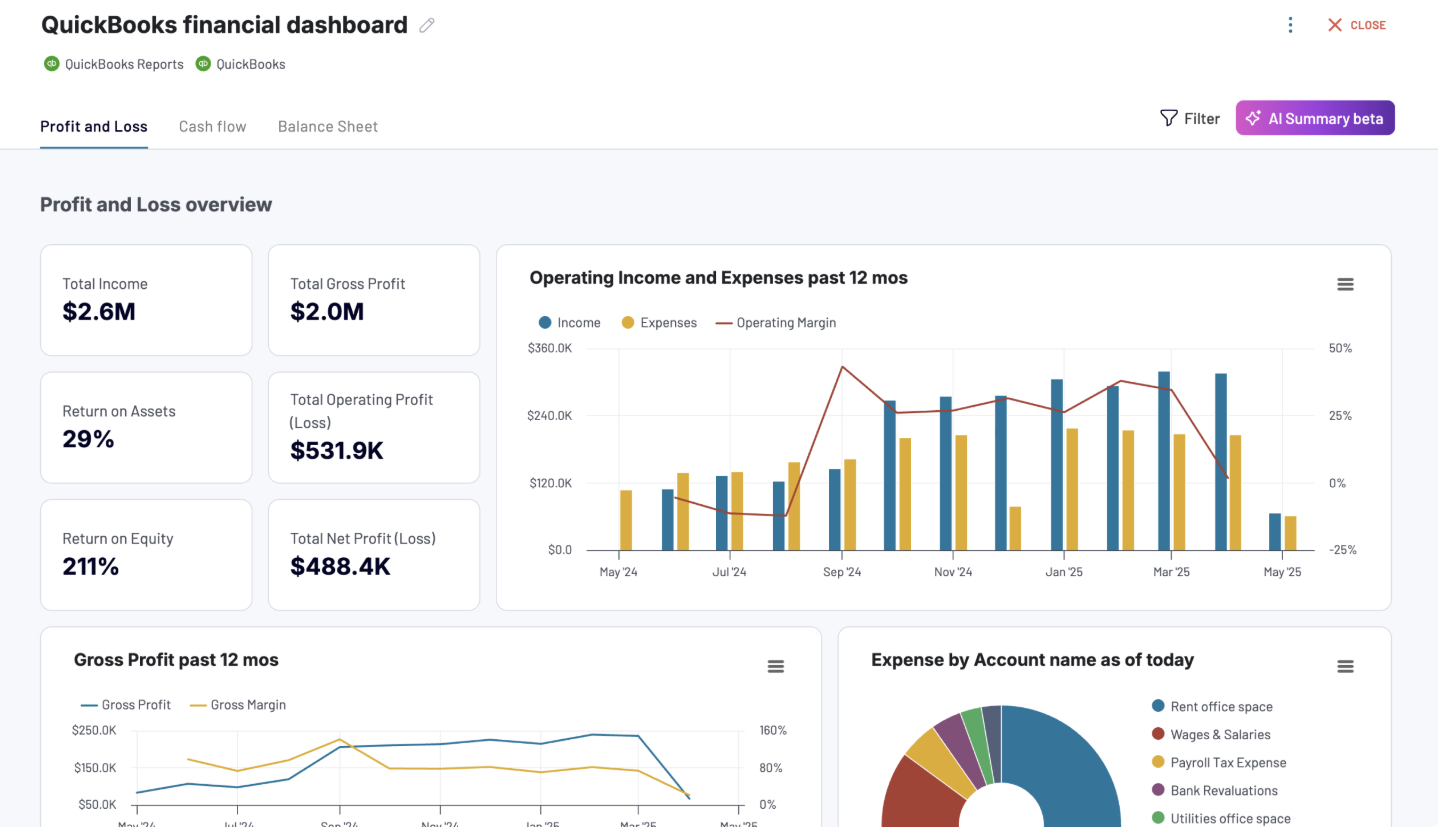Open the Gross Profit chart hamburger menu
Image resolution: width=1438 pixels, height=840 pixels.
pos(776,666)
